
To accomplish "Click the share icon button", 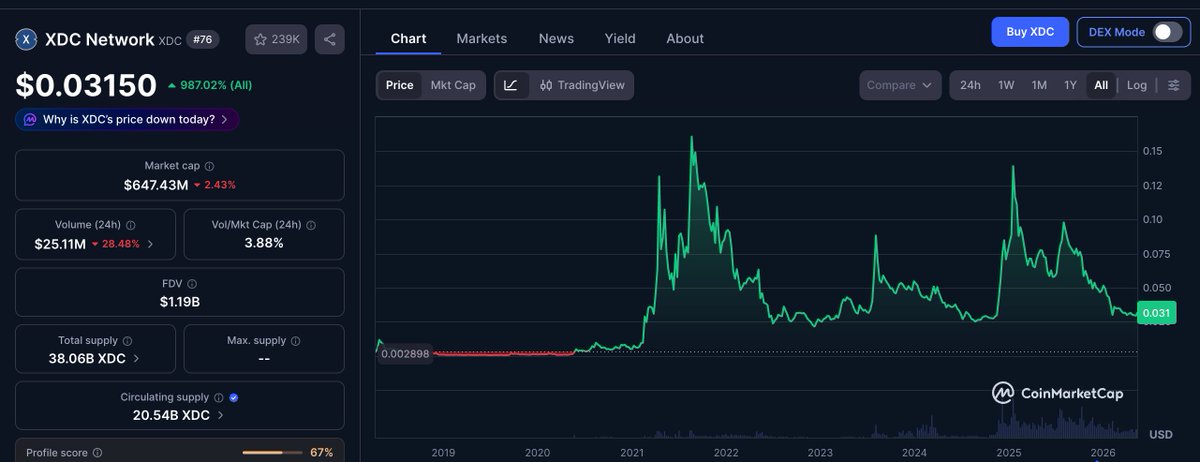I will tap(330, 39).
